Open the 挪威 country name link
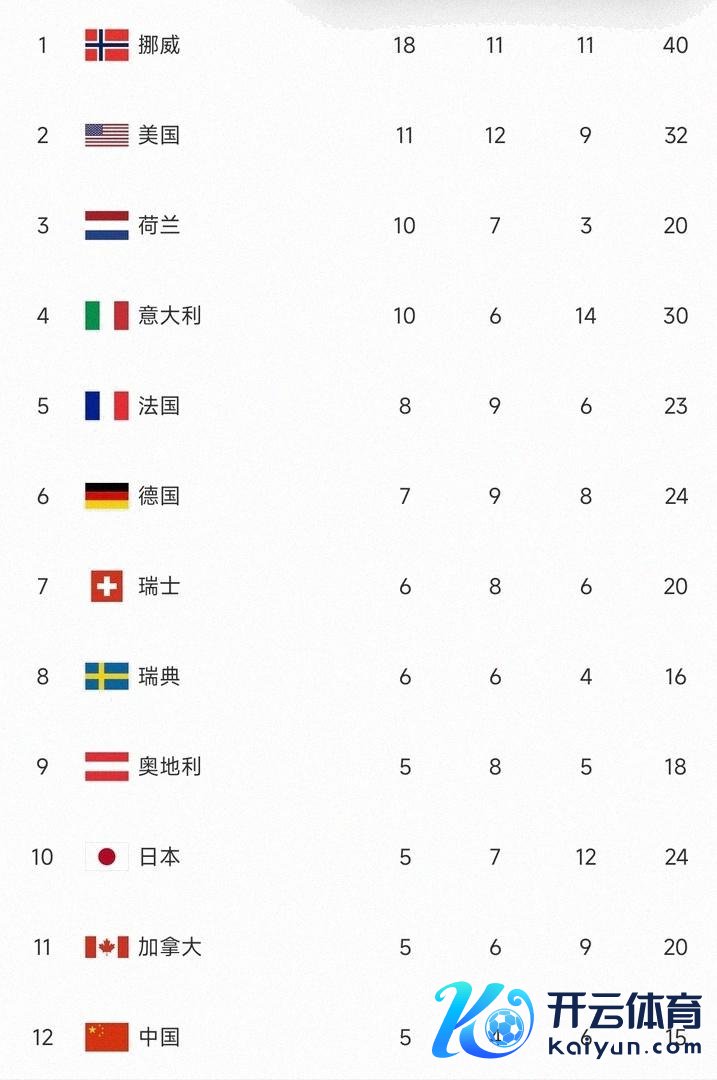 pos(159,45)
